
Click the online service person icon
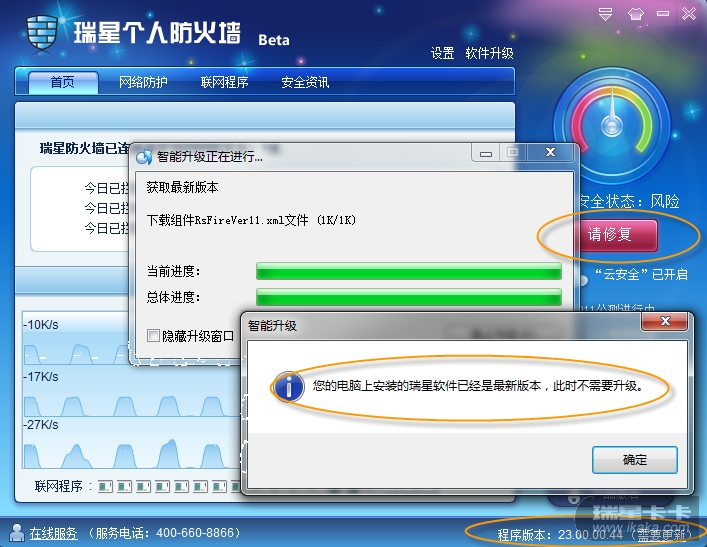(x=17, y=533)
